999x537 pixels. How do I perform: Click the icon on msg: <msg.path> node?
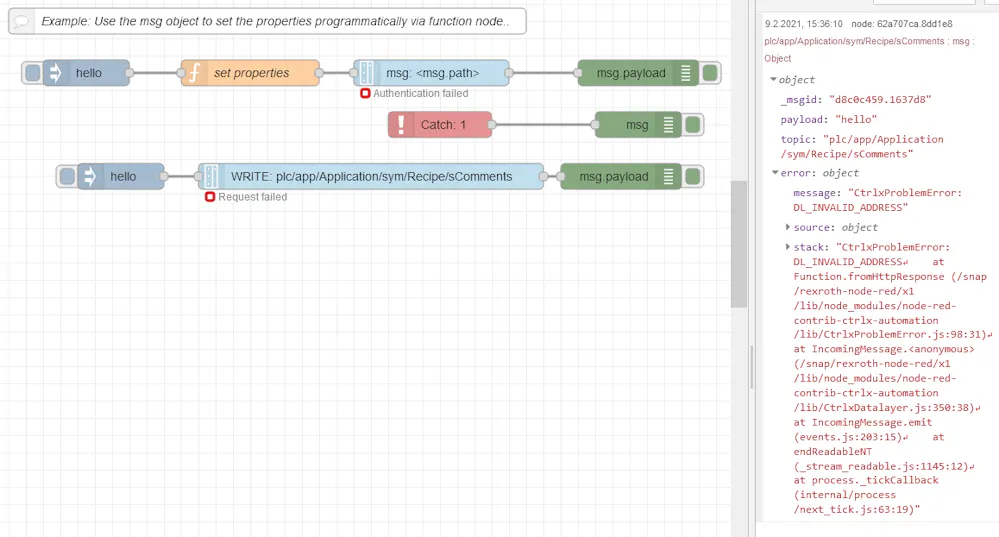tap(366, 73)
